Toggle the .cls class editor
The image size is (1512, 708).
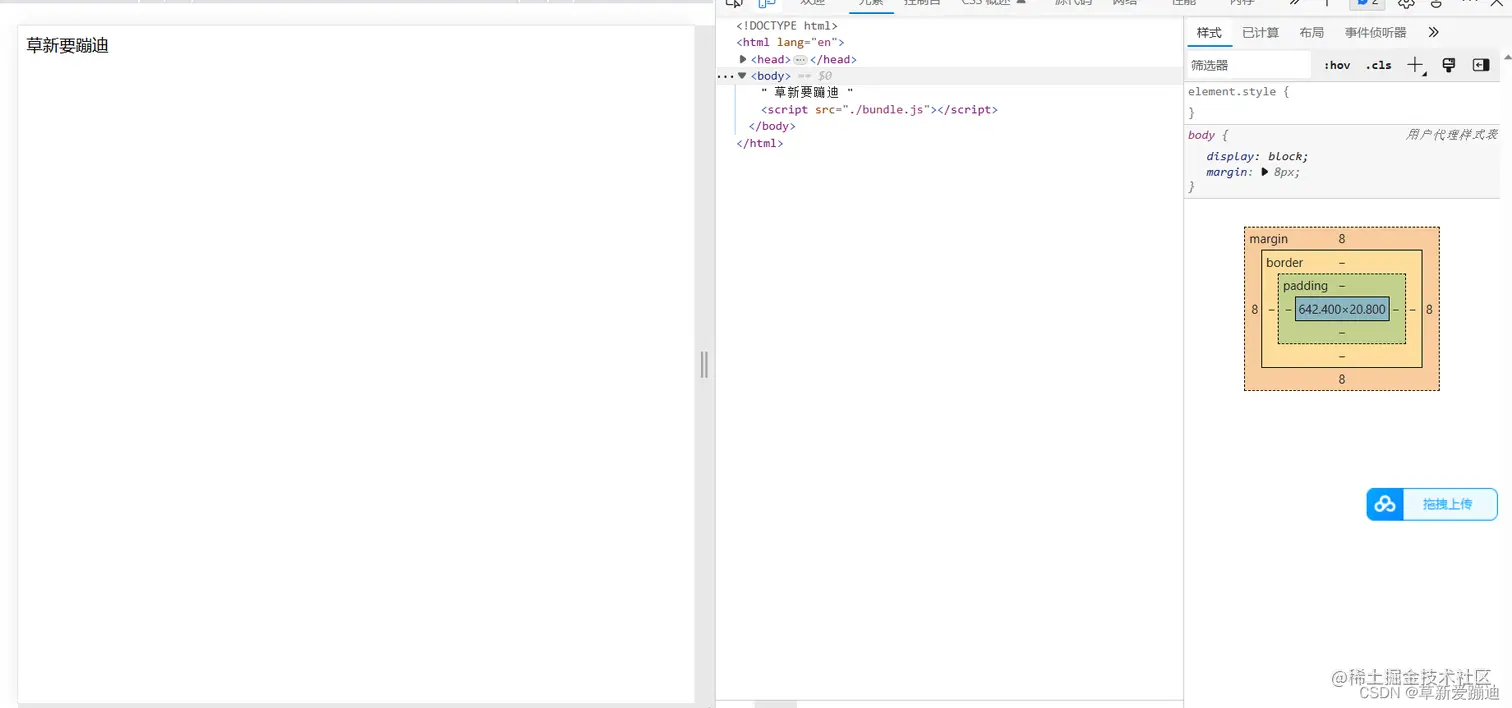1378,65
